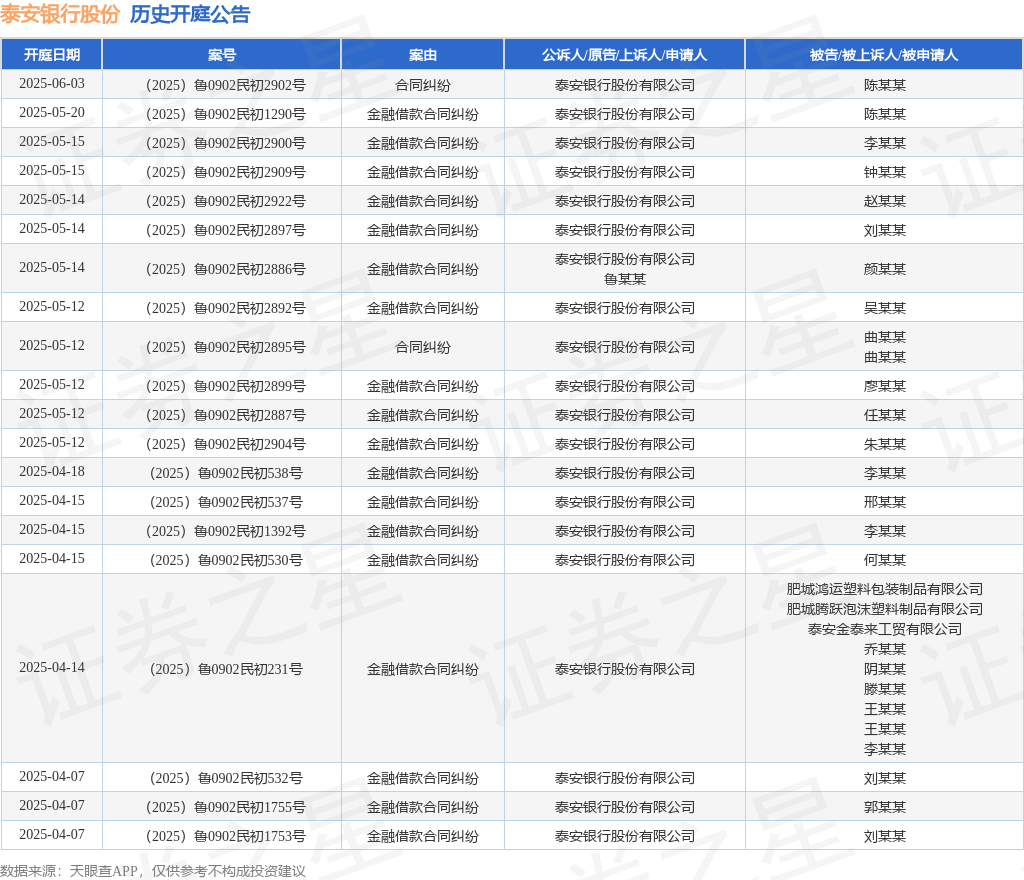This screenshot has width=1024, height=880.
Task: Click 金融借款合同纠纷 in the 231号 row
Action: pos(423,669)
